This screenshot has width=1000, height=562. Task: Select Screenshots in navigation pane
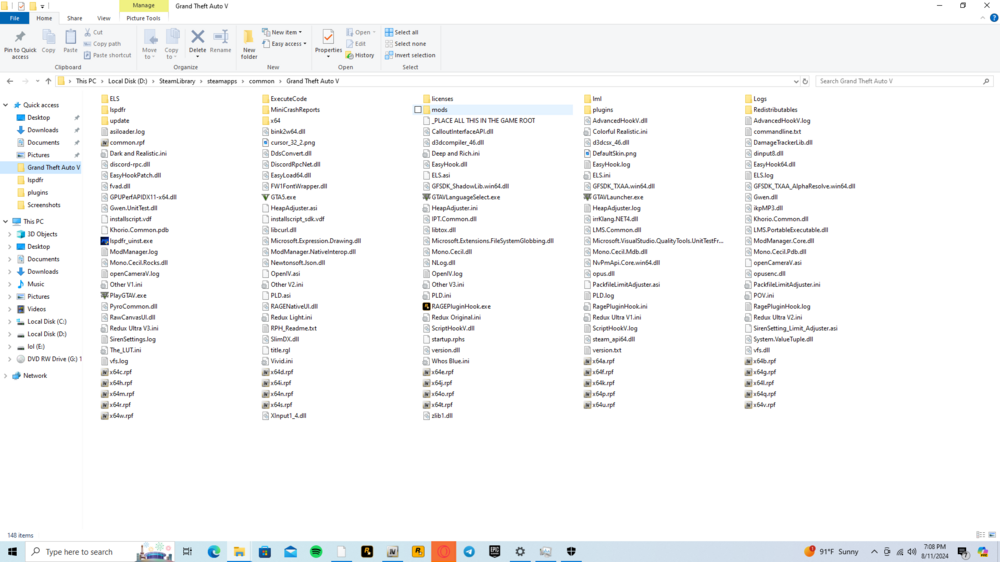point(43,205)
